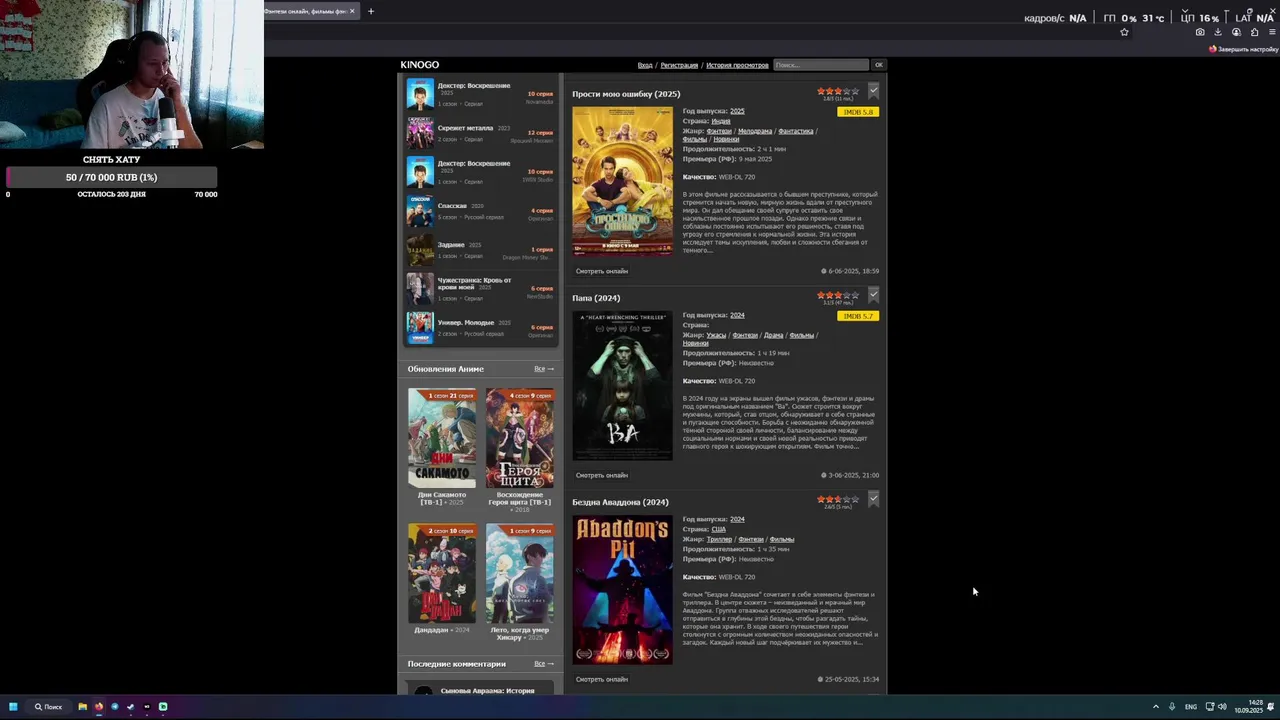Click Смотреть онлайн for Бездна Аваддона

[602, 679]
